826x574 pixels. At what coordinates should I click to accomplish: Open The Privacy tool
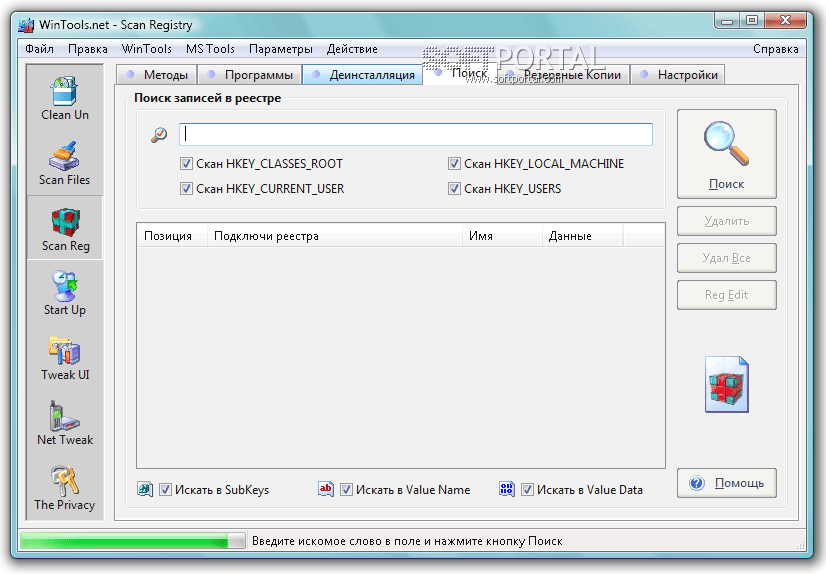[65, 488]
